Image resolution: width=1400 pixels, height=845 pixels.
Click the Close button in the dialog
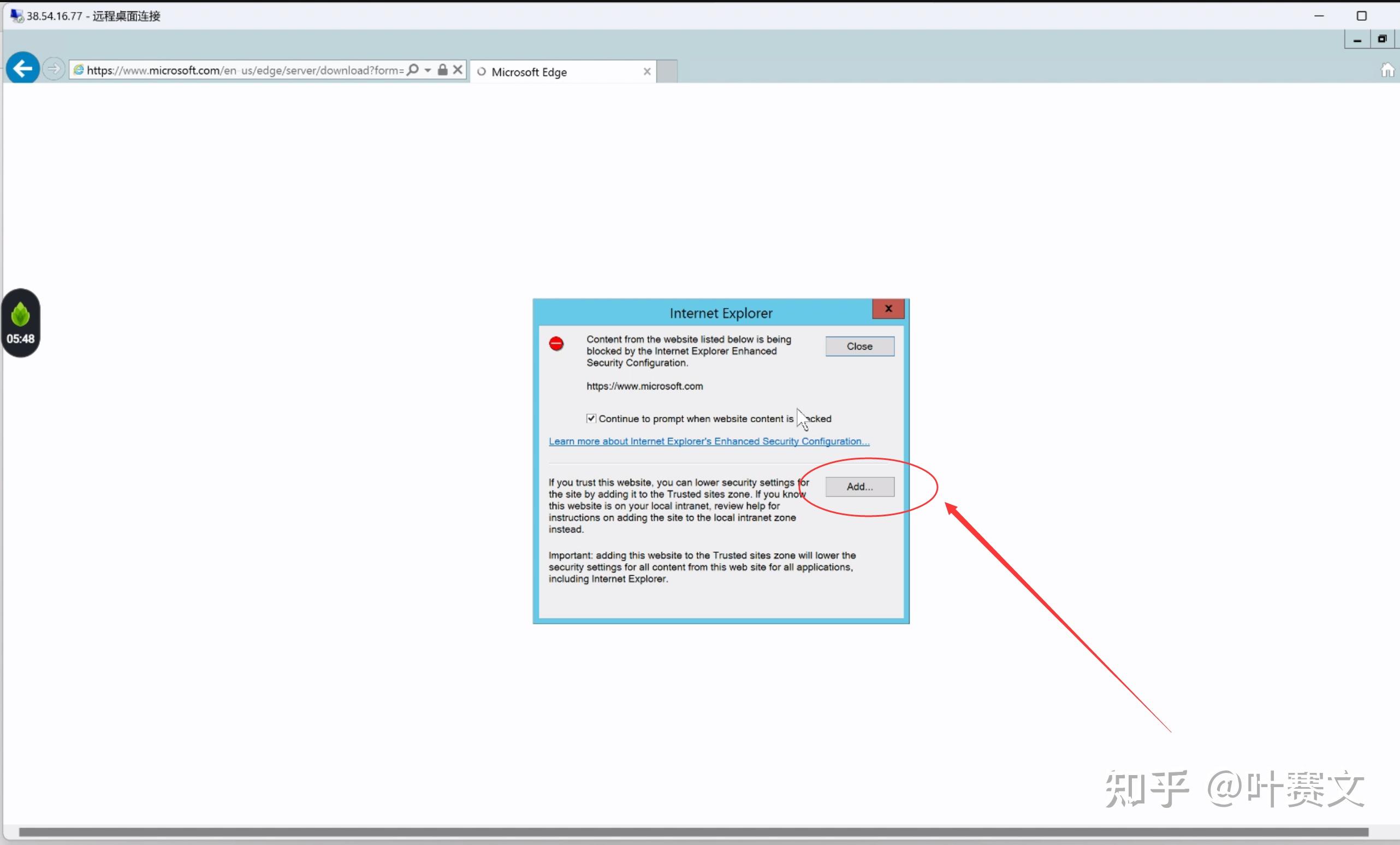click(859, 346)
